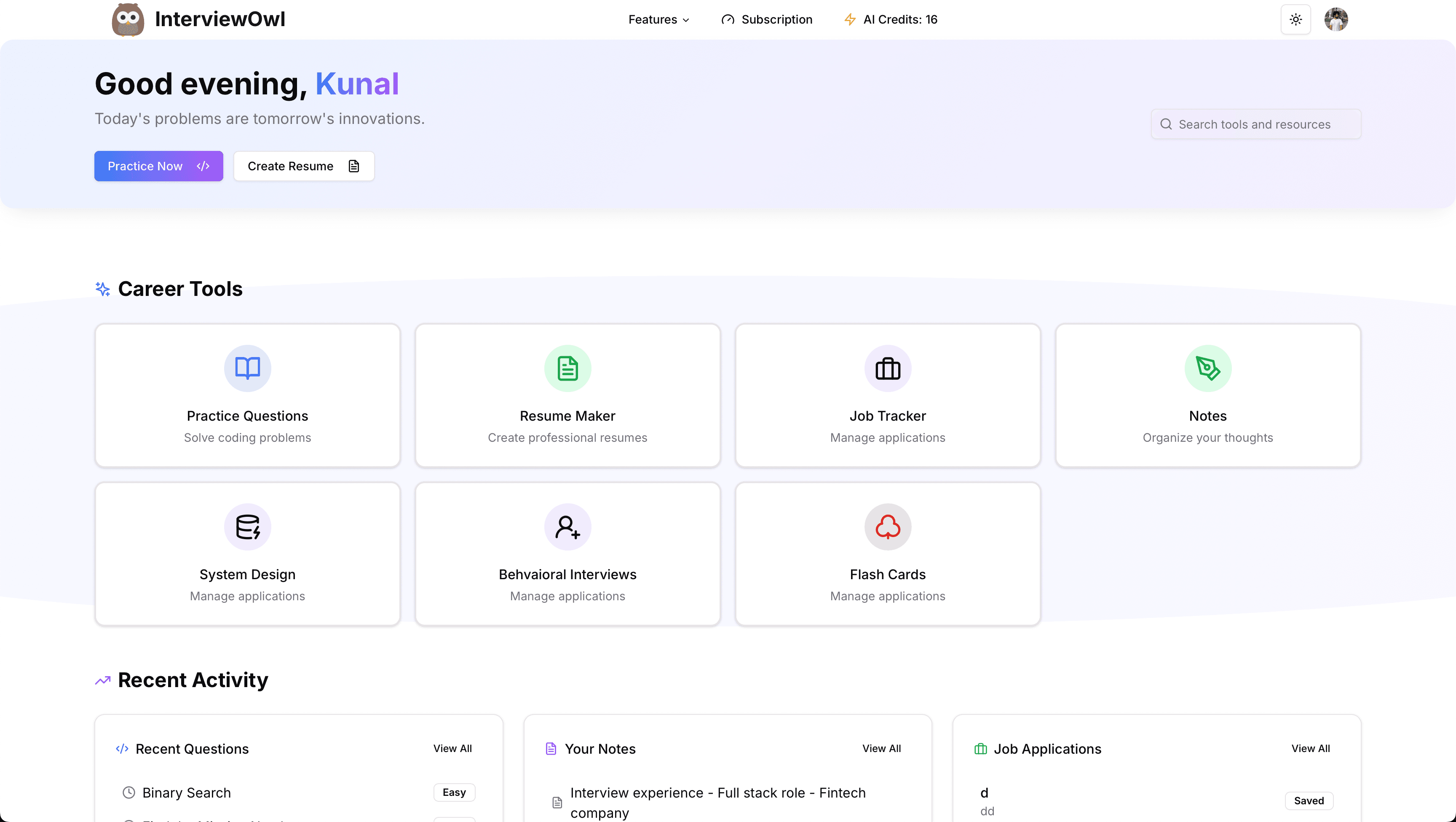Select the System Design card title
Image resolution: width=1456 pixels, height=822 pixels.
point(248,574)
